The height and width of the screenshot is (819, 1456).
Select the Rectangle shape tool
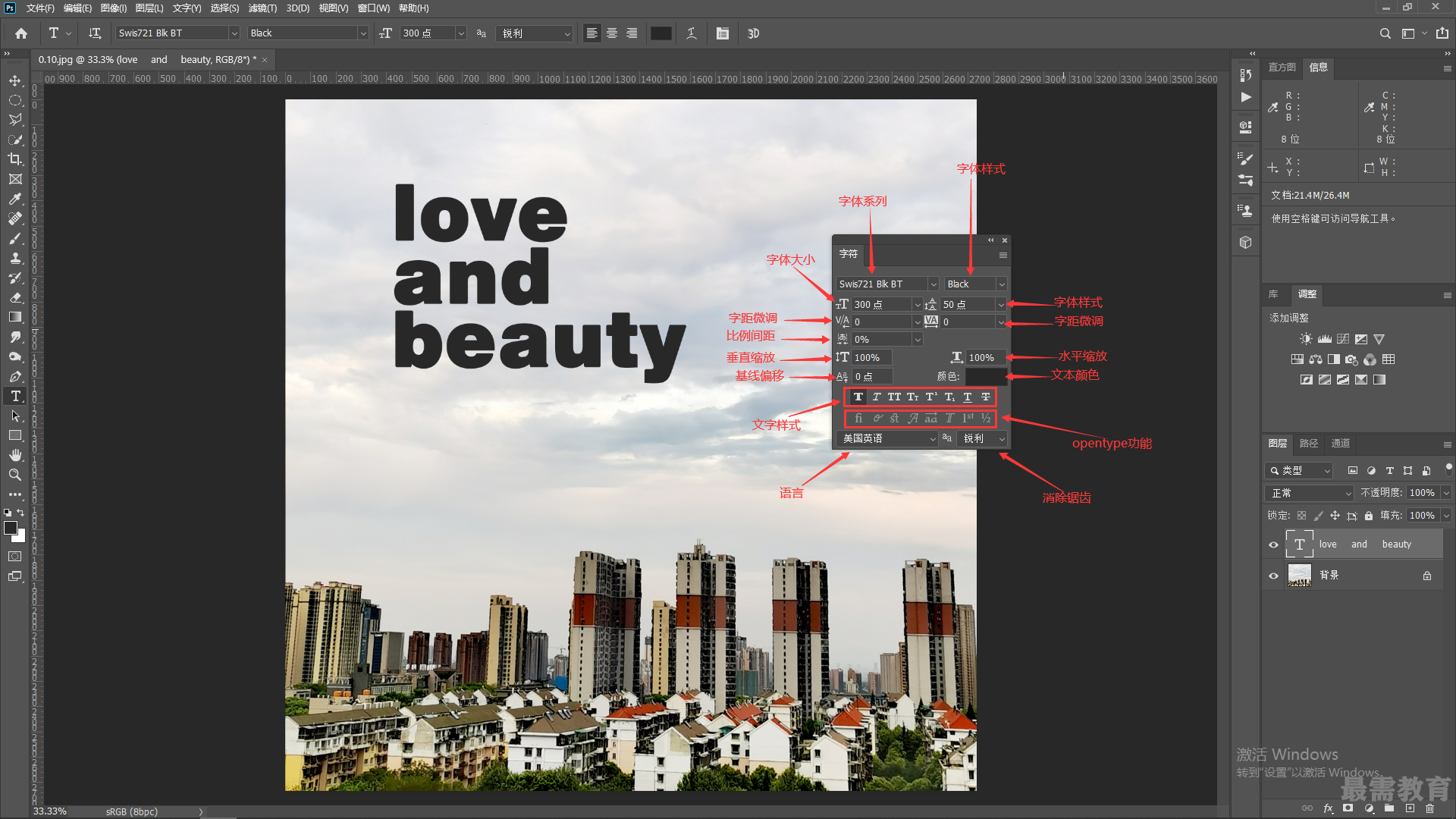tap(15, 435)
